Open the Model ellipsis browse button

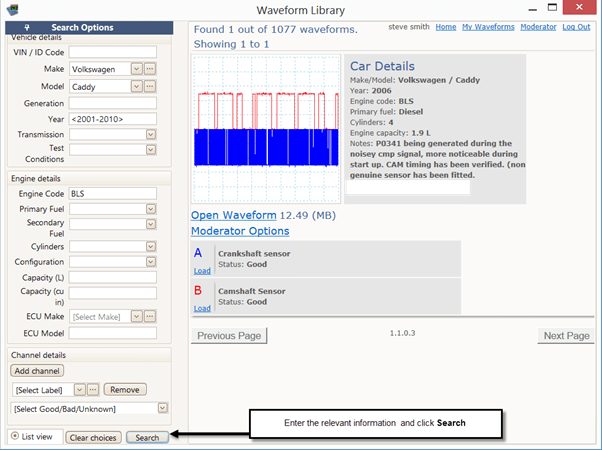pos(150,86)
